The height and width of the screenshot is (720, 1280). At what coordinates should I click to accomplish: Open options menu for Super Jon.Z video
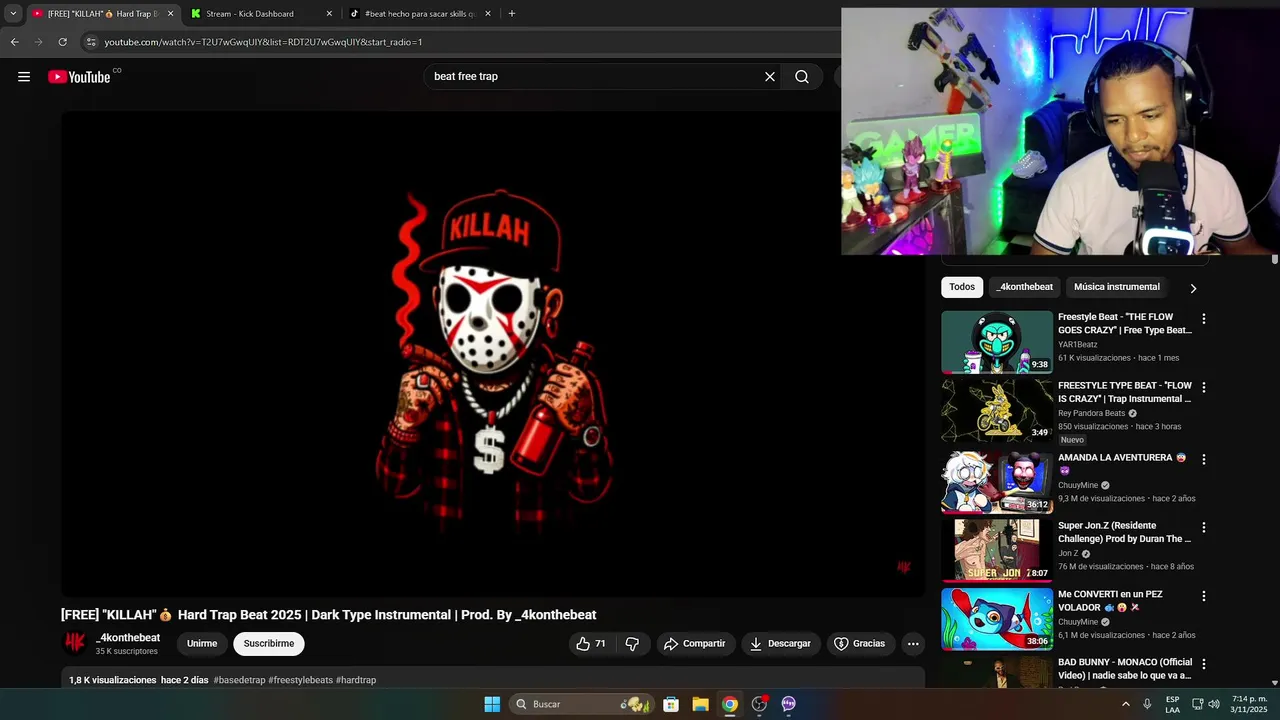[x=1203, y=527]
